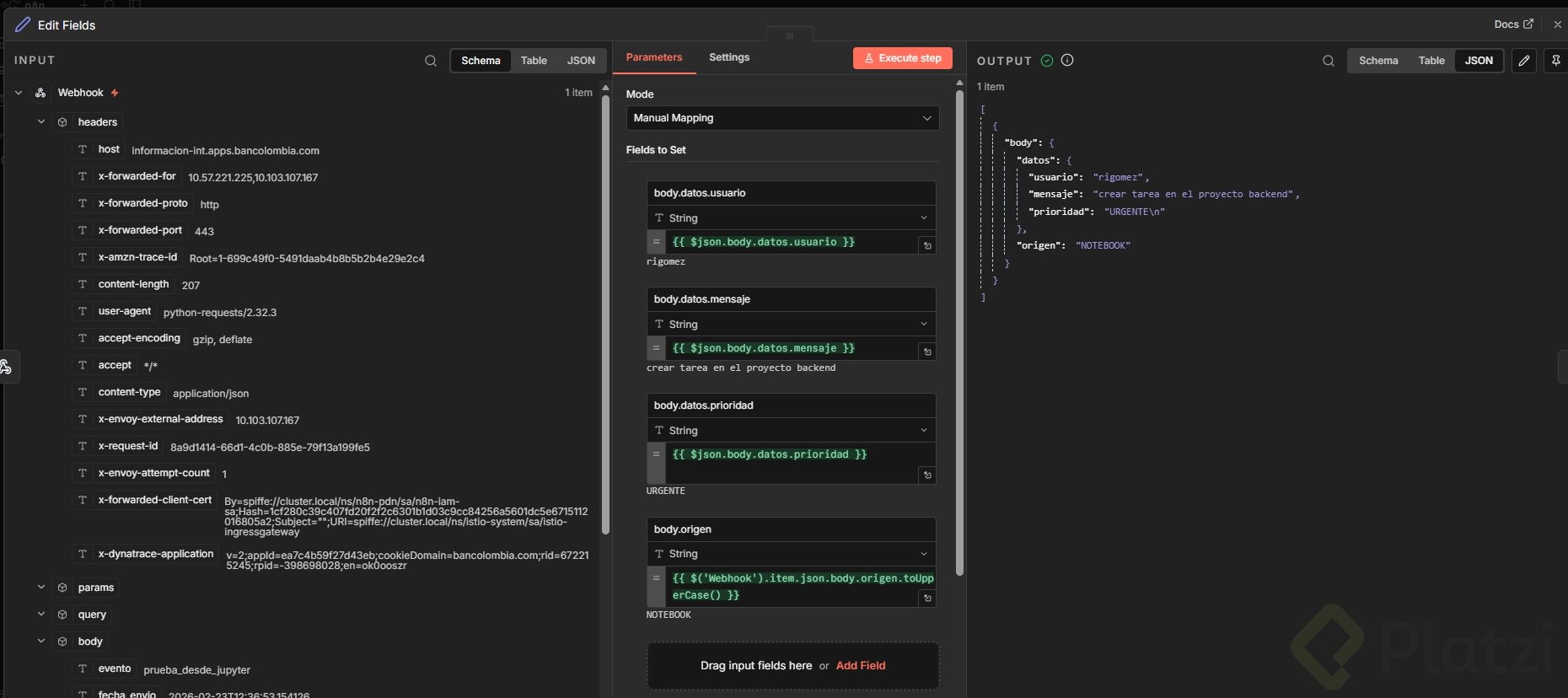Viewport: 1568px width, 698px height.
Task: Click the type icon next to x-request-id
Action: [x=83, y=446]
